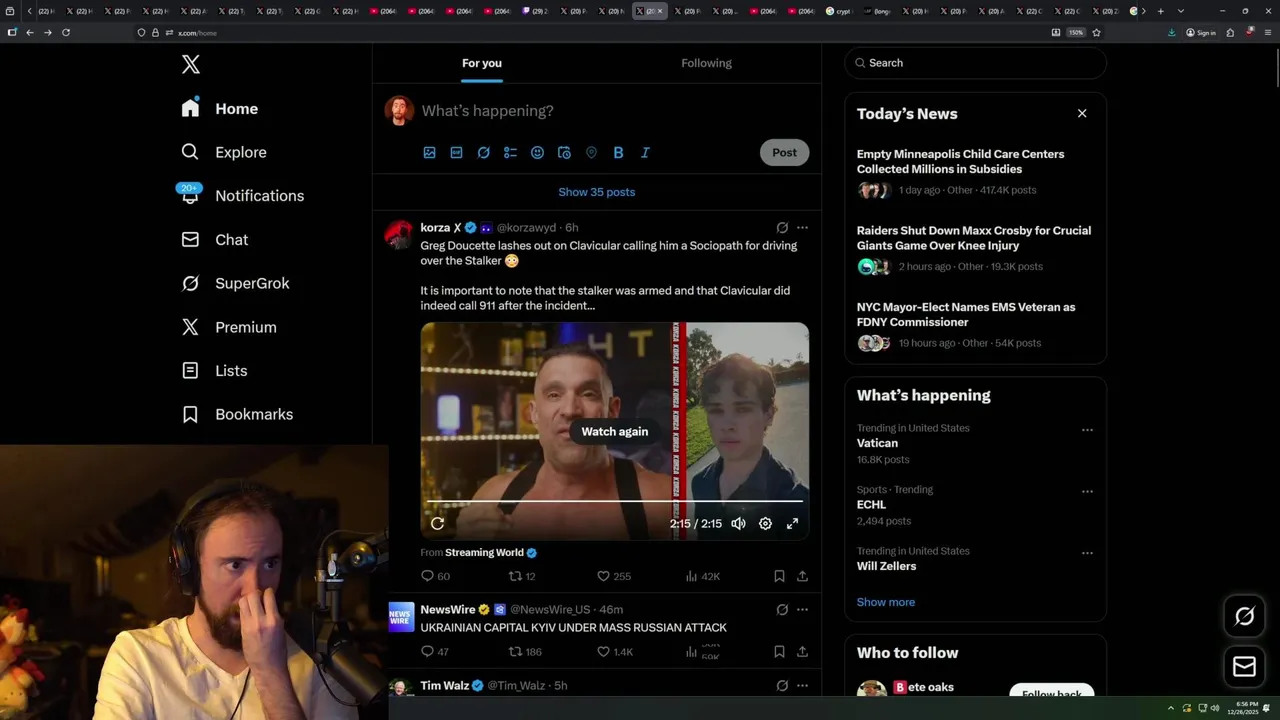The image size is (1280, 720).
Task: Open more options for Vatican trend
Action: click(x=1087, y=431)
